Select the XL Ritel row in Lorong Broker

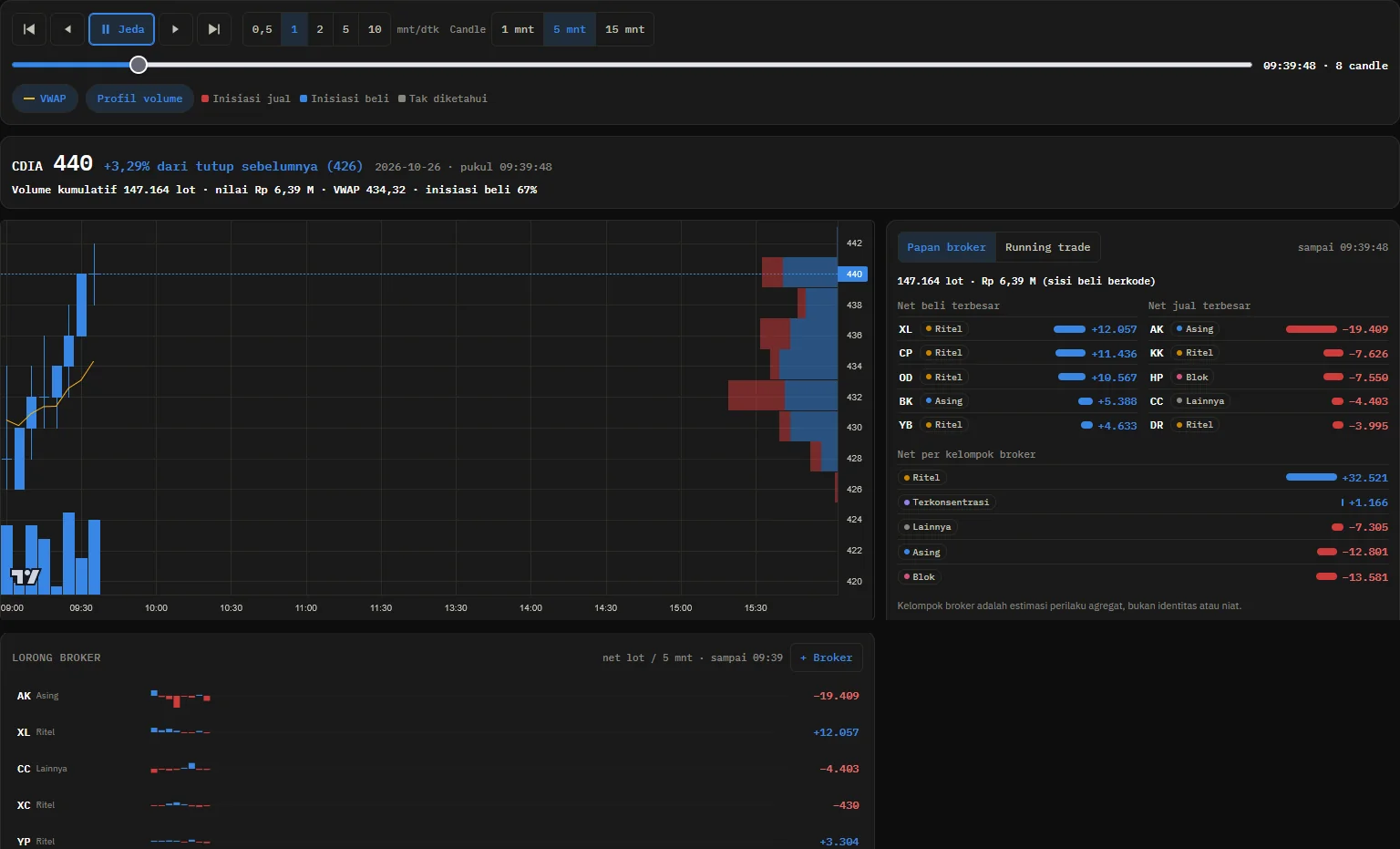click(x=437, y=732)
